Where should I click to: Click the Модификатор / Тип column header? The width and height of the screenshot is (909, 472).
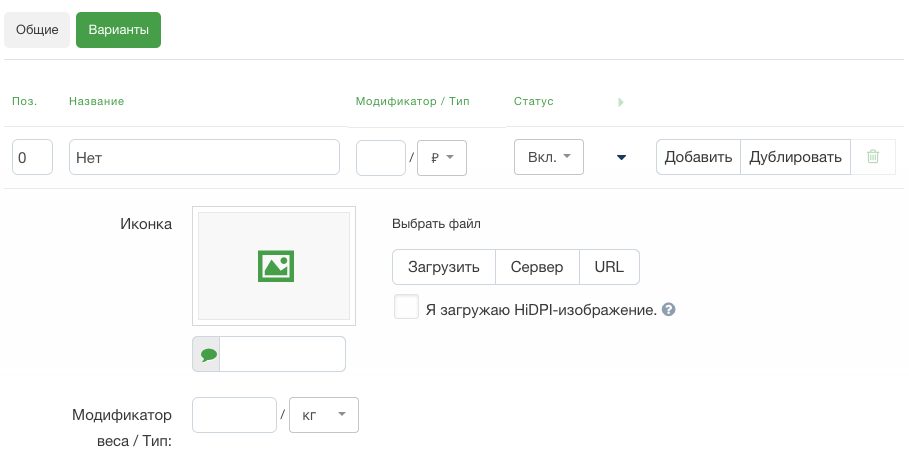[x=413, y=101]
